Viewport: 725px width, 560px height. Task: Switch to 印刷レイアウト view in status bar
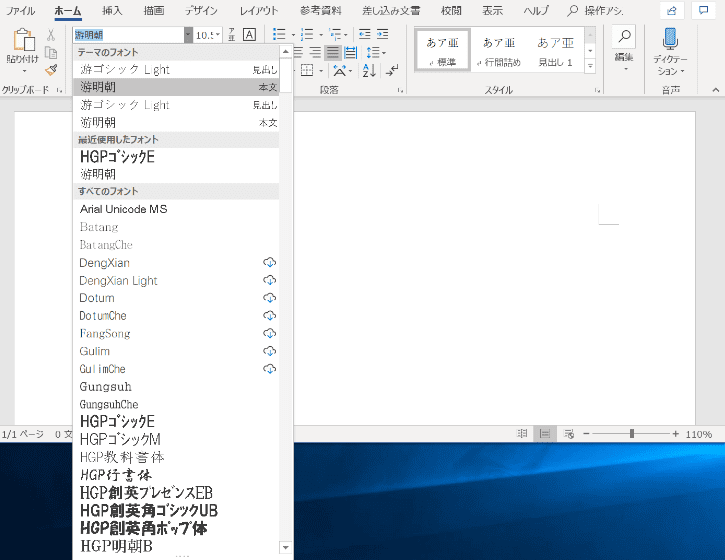(545, 434)
